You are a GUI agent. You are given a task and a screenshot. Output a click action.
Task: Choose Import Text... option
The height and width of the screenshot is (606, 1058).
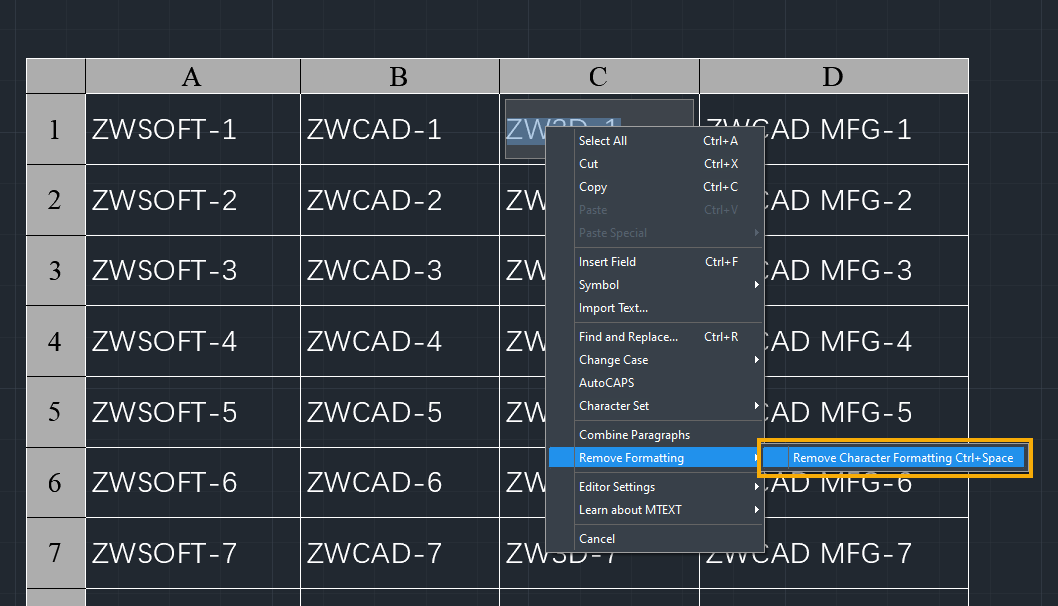[655, 307]
